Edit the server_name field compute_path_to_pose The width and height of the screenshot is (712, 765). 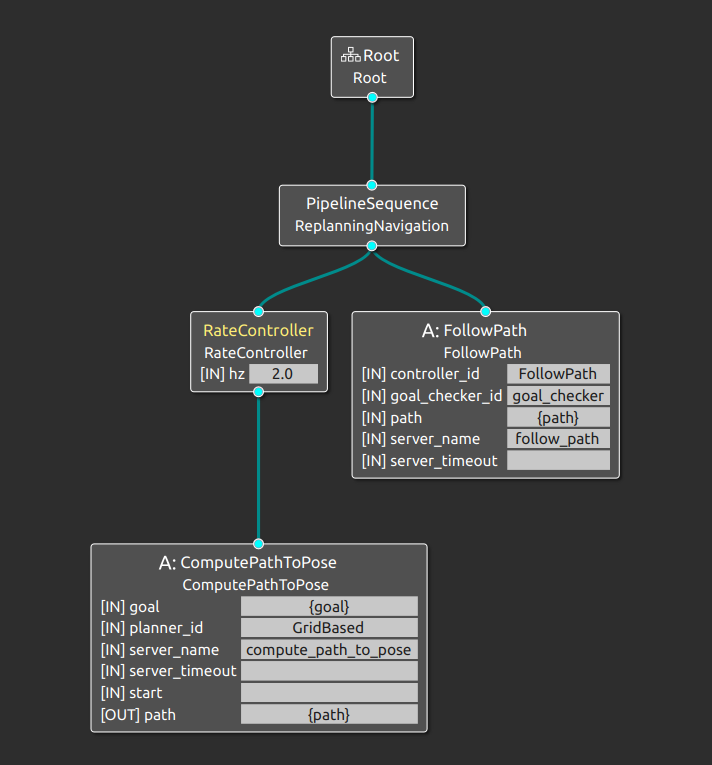click(329, 649)
